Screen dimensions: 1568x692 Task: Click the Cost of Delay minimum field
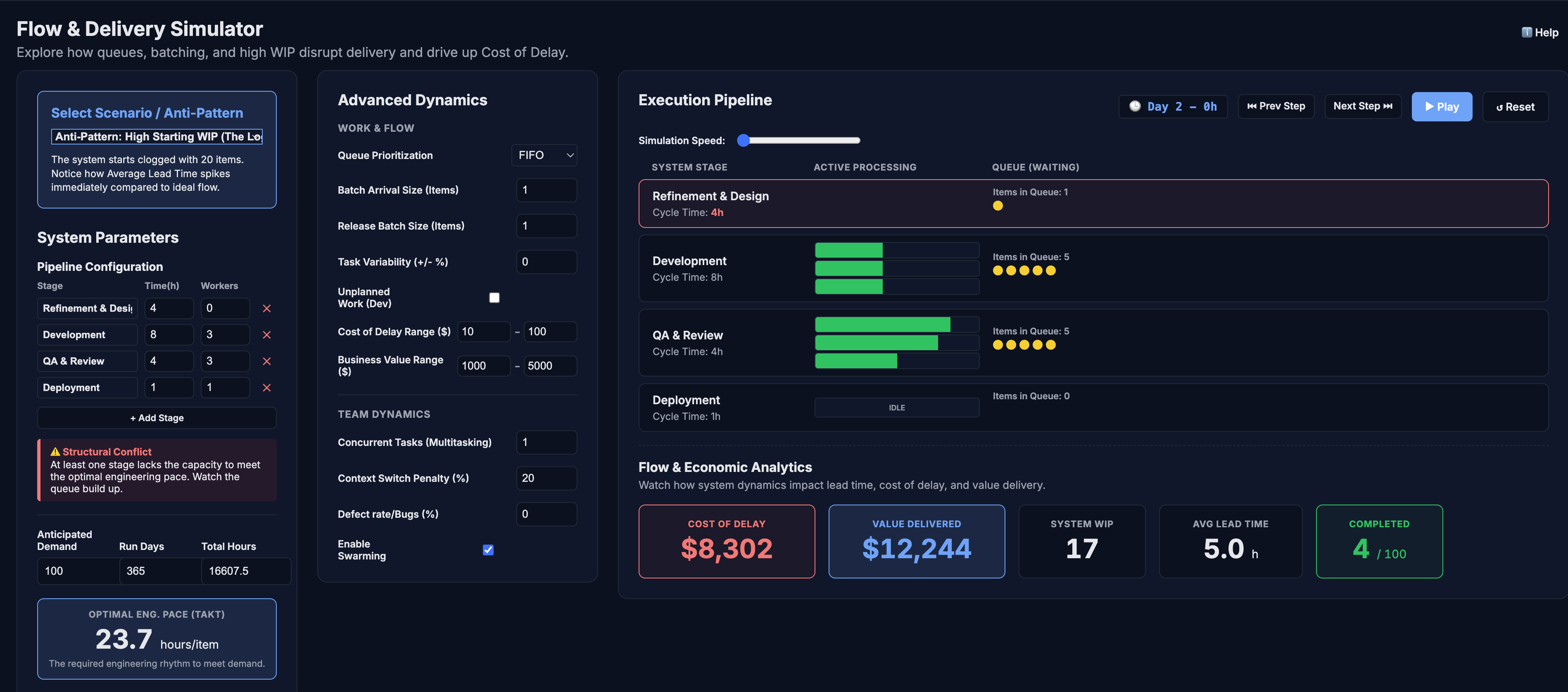pyautogui.click(x=483, y=332)
